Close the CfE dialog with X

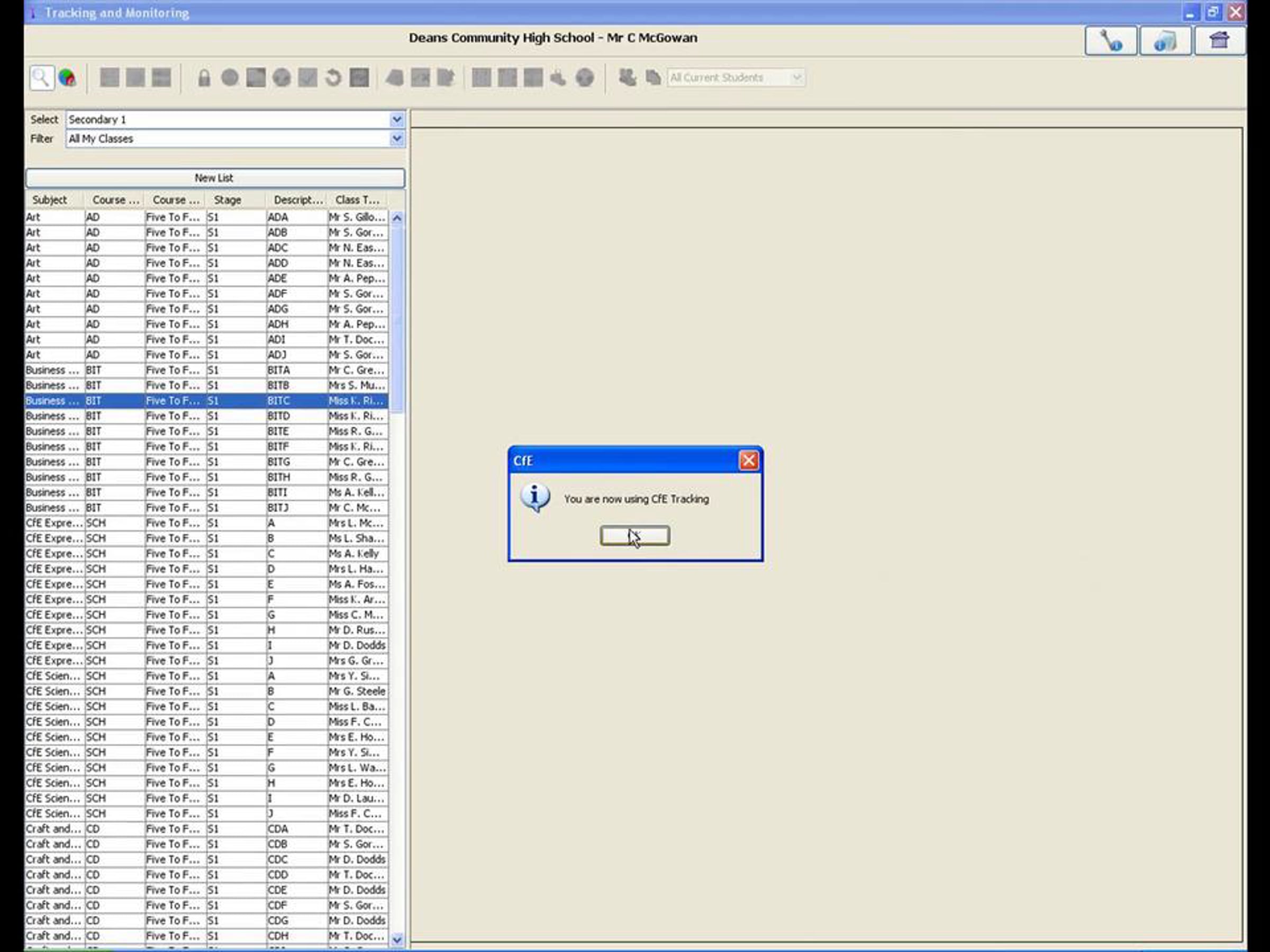click(748, 460)
